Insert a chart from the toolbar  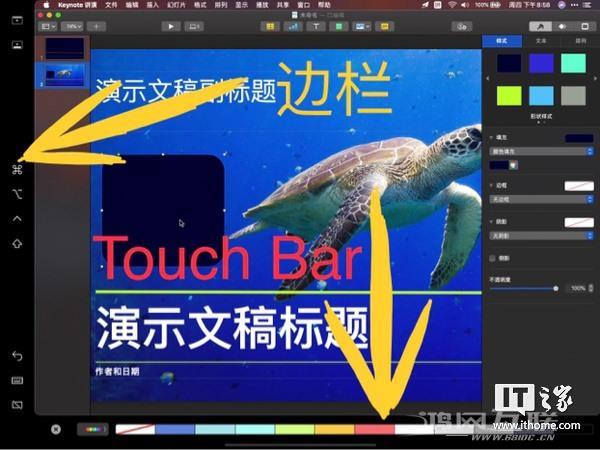[x=293, y=26]
